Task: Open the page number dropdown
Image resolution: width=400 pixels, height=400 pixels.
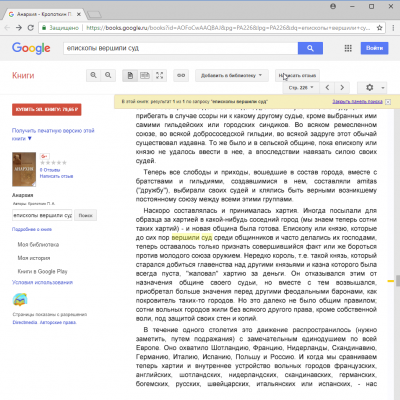Action: pos(301,88)
